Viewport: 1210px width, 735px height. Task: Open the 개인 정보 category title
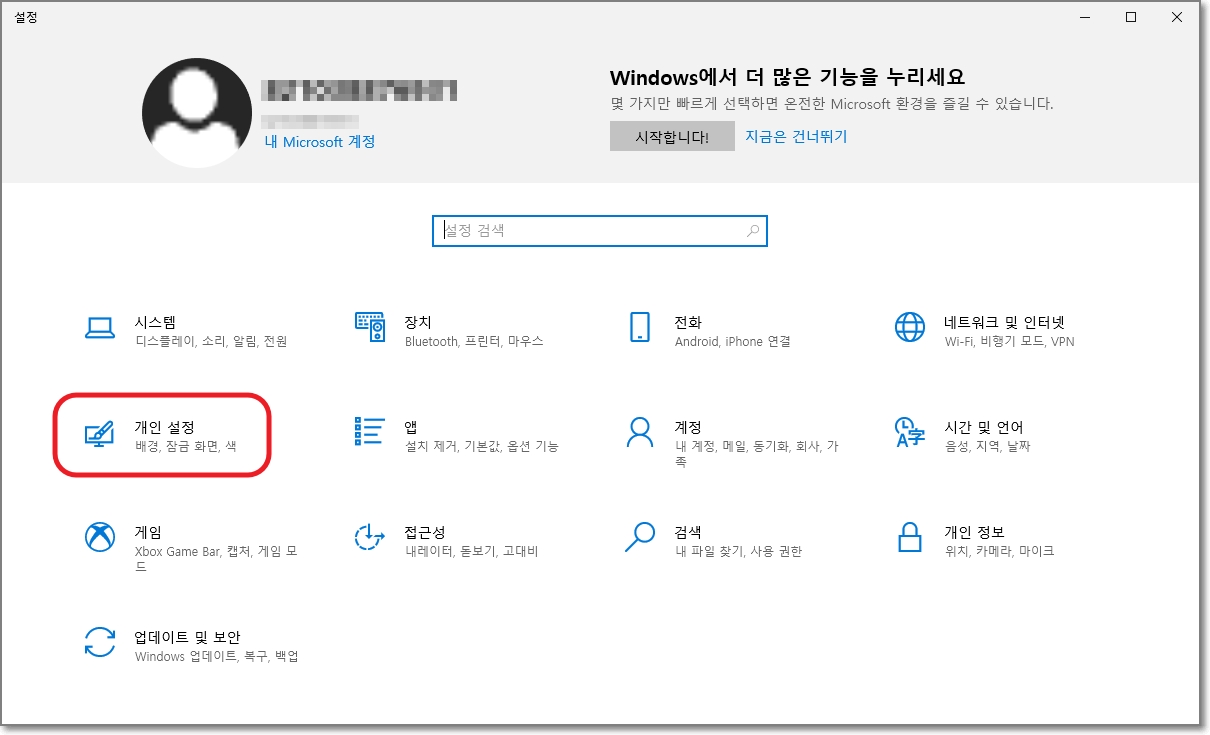pos(975,532)
